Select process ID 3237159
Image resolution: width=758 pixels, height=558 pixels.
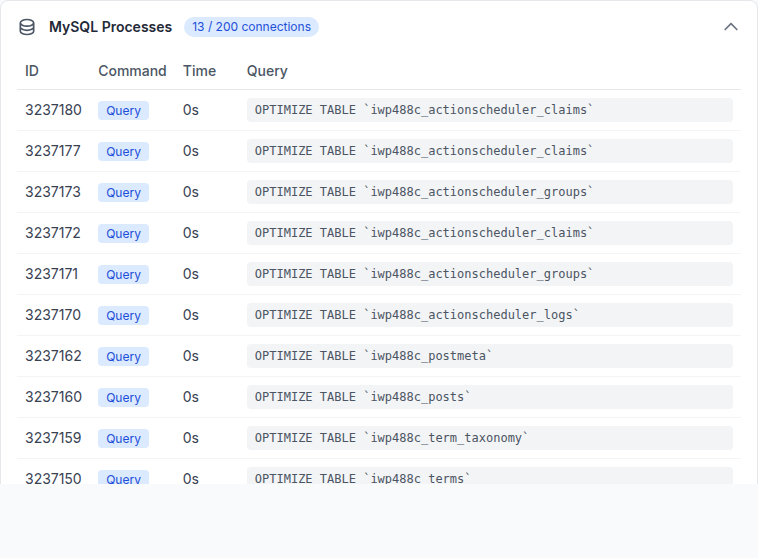point(53,438)
